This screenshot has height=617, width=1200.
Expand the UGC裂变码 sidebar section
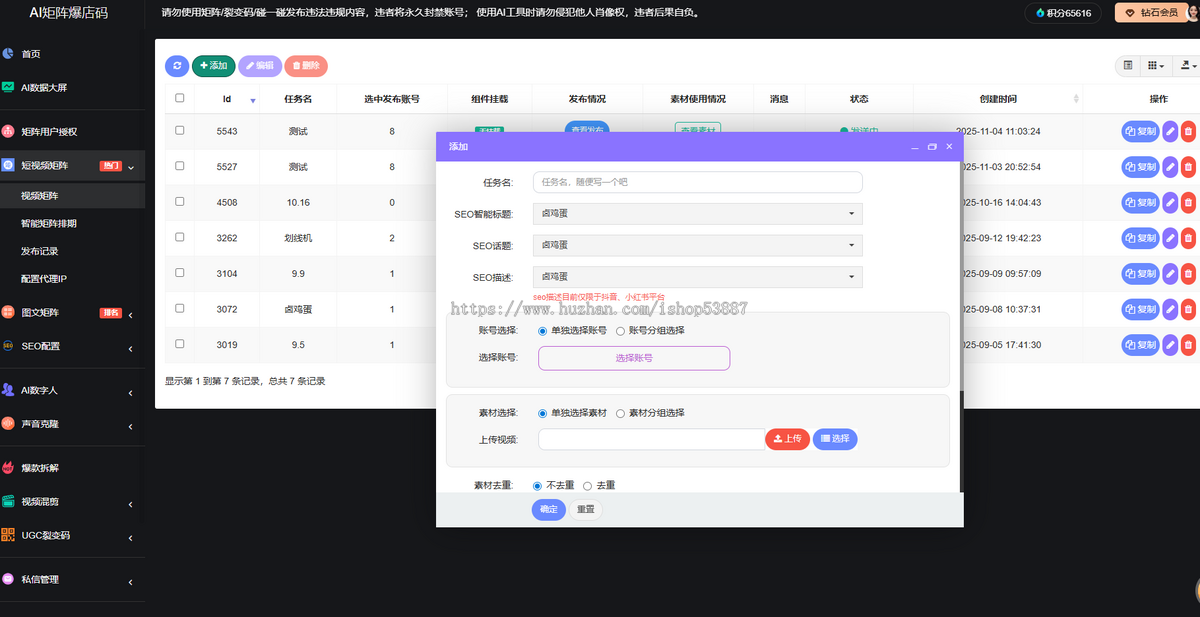coord(72,535)
